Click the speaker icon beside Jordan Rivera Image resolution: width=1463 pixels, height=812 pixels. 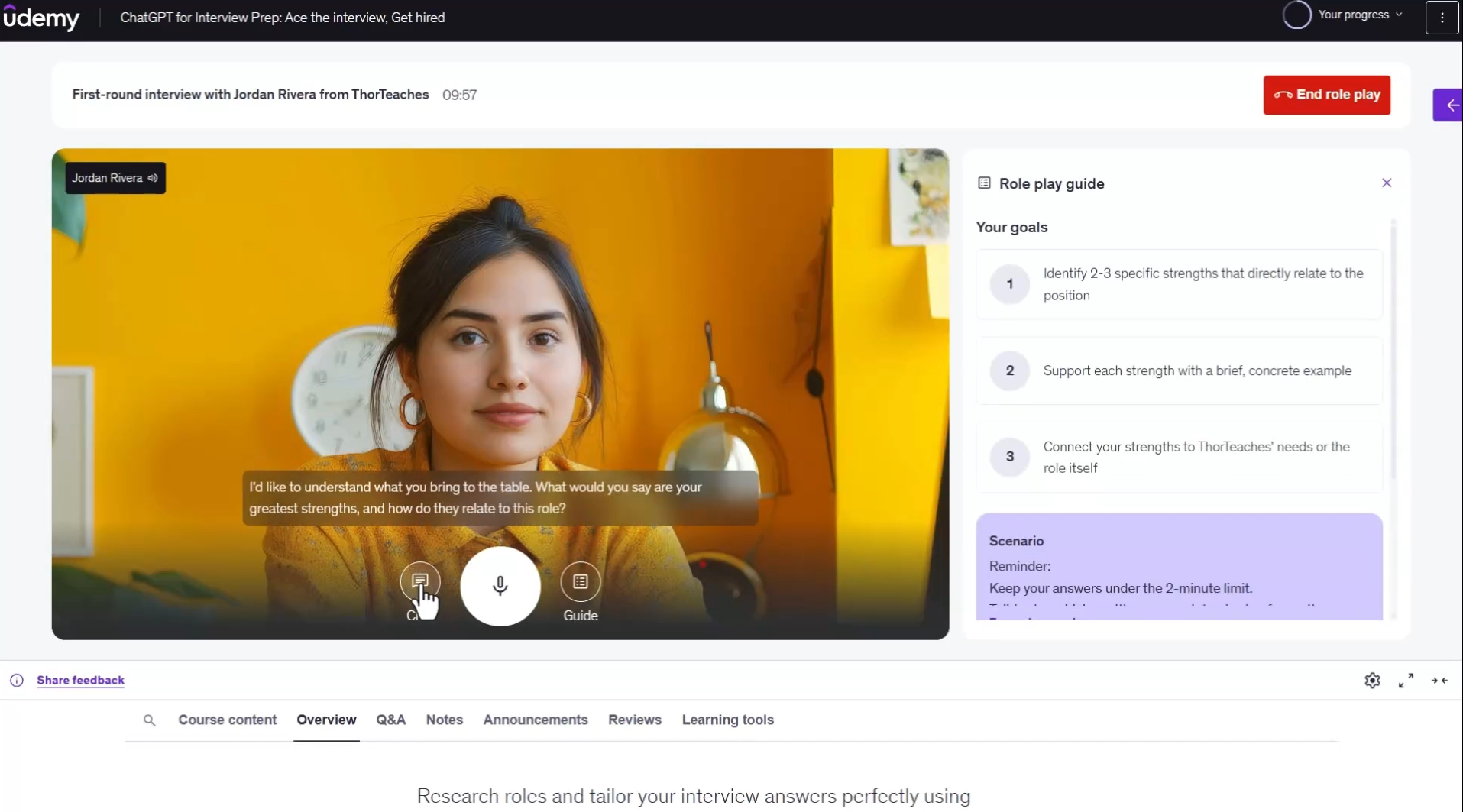[x=153, y=178]
